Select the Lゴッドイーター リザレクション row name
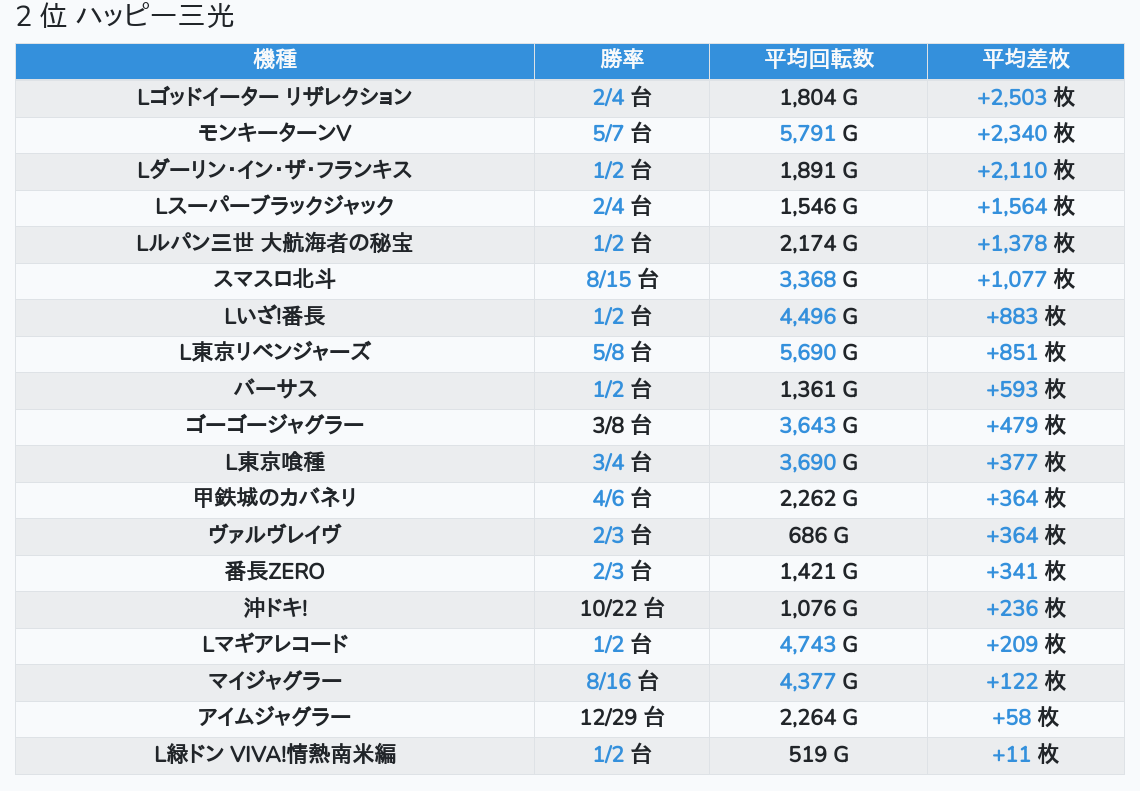Viewport: 1140px width, 791px height. coord(275,97)
